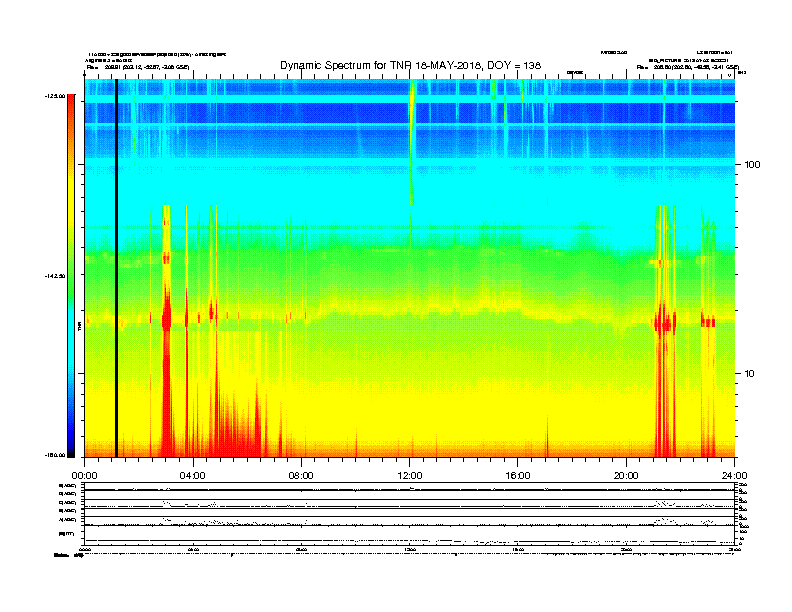Click the black vertical data-gap line in spectrogram

click(x=116, y=268)
